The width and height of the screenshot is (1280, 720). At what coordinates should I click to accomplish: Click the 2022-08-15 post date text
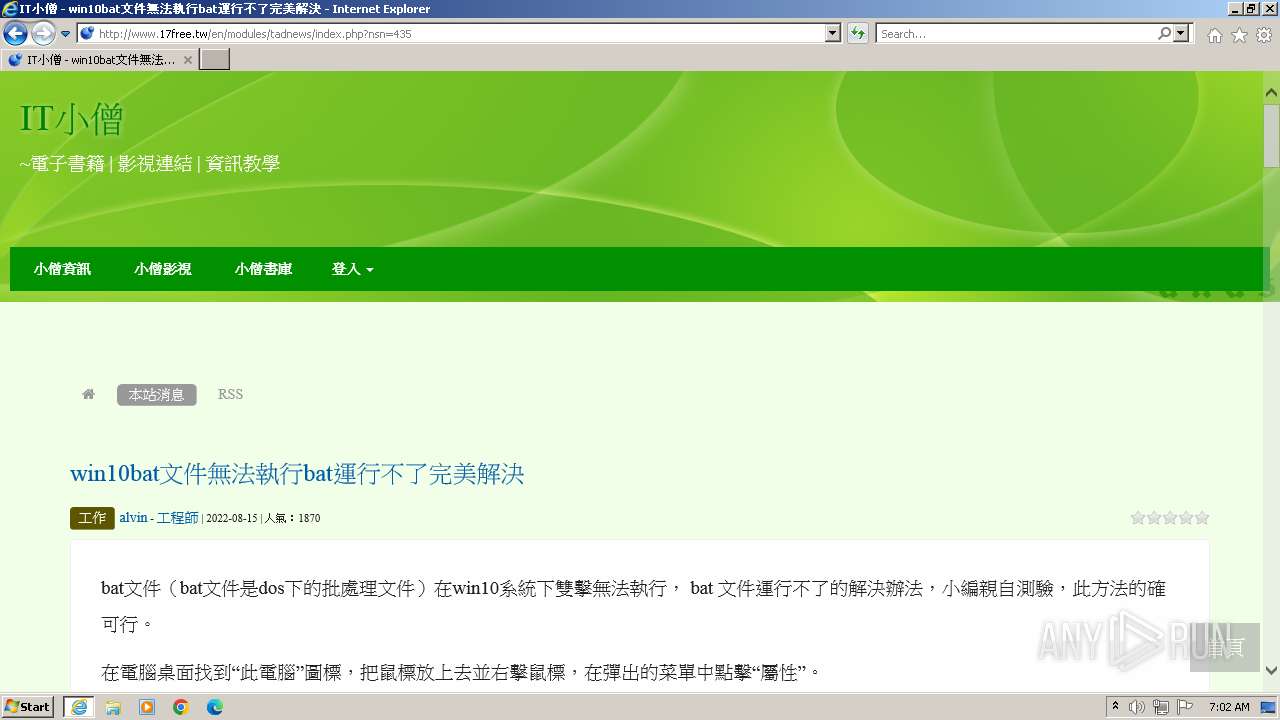pyautogui.click(x=232, y=518)
